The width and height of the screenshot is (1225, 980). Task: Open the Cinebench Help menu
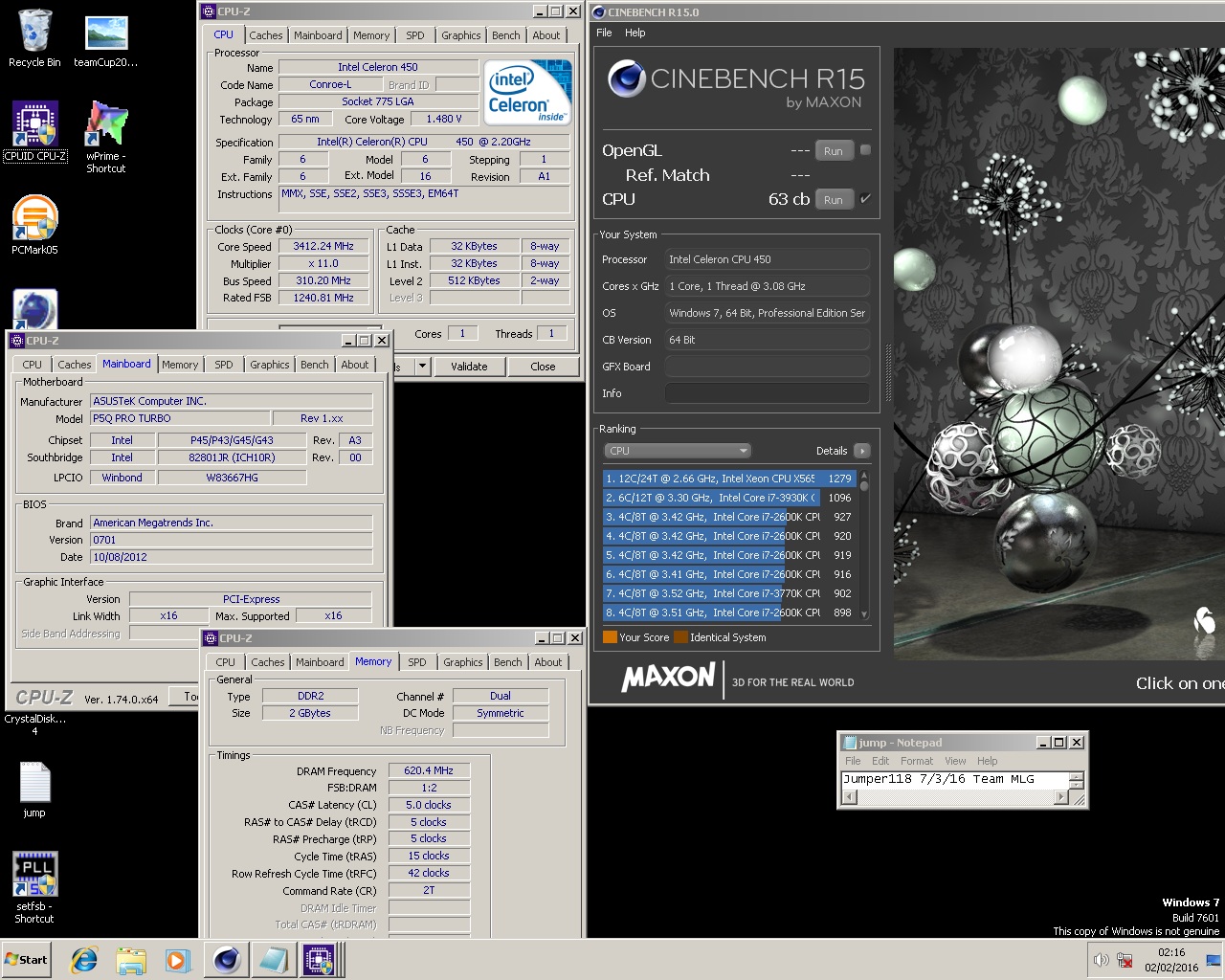[635, 33]
